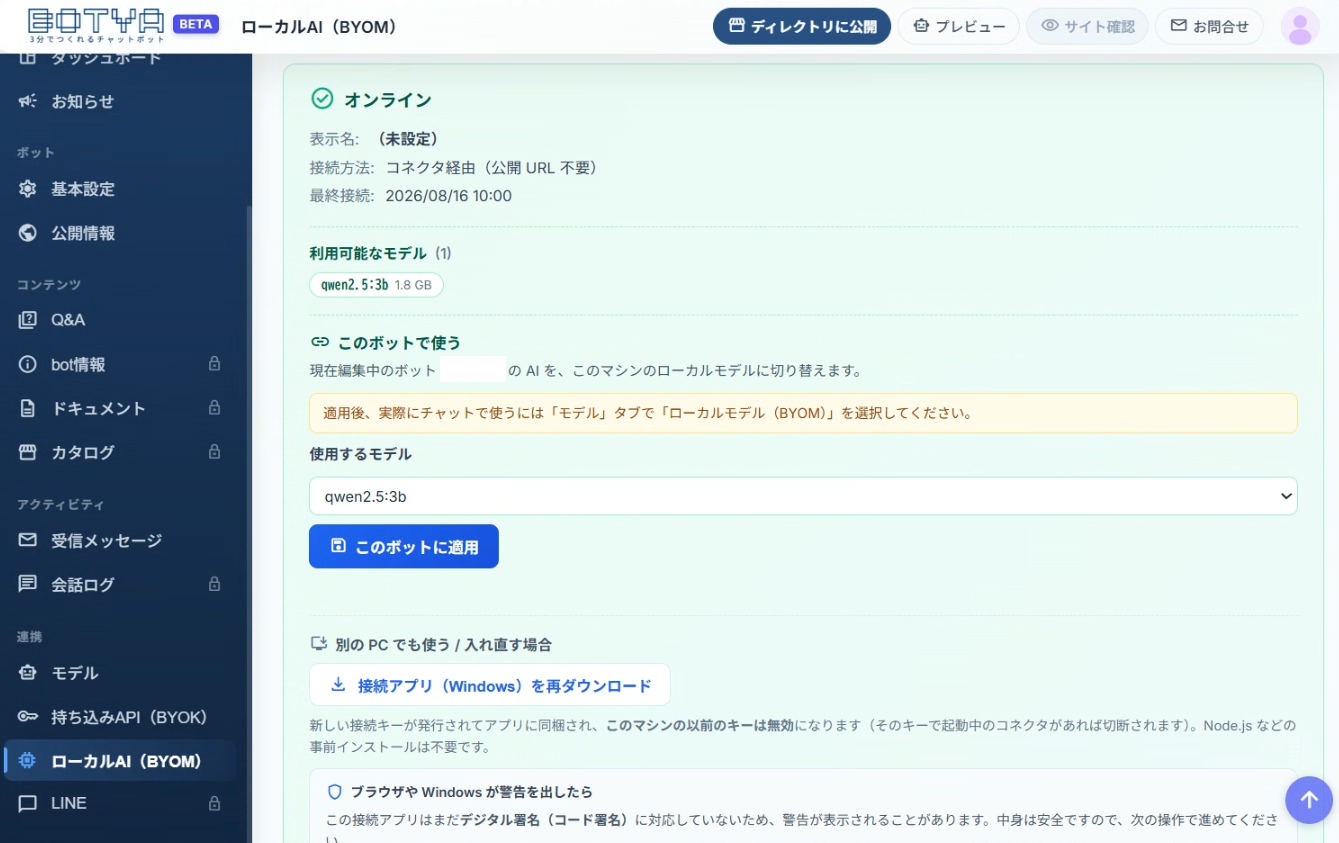1339x843 pixels.
Task: Open the プレビュー preview button
Action: pyautogui.click(x=958, y=26)
